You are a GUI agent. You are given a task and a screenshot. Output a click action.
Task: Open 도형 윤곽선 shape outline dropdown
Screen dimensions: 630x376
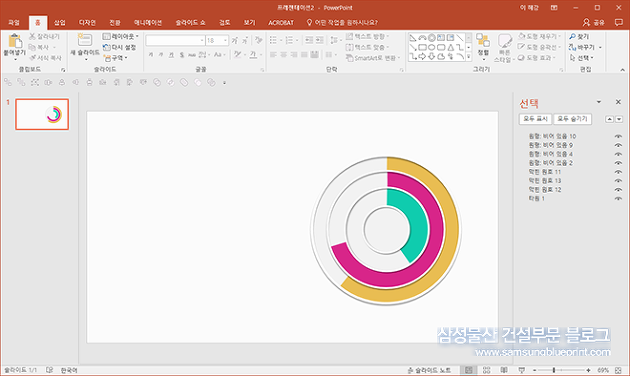coord(538,47)
